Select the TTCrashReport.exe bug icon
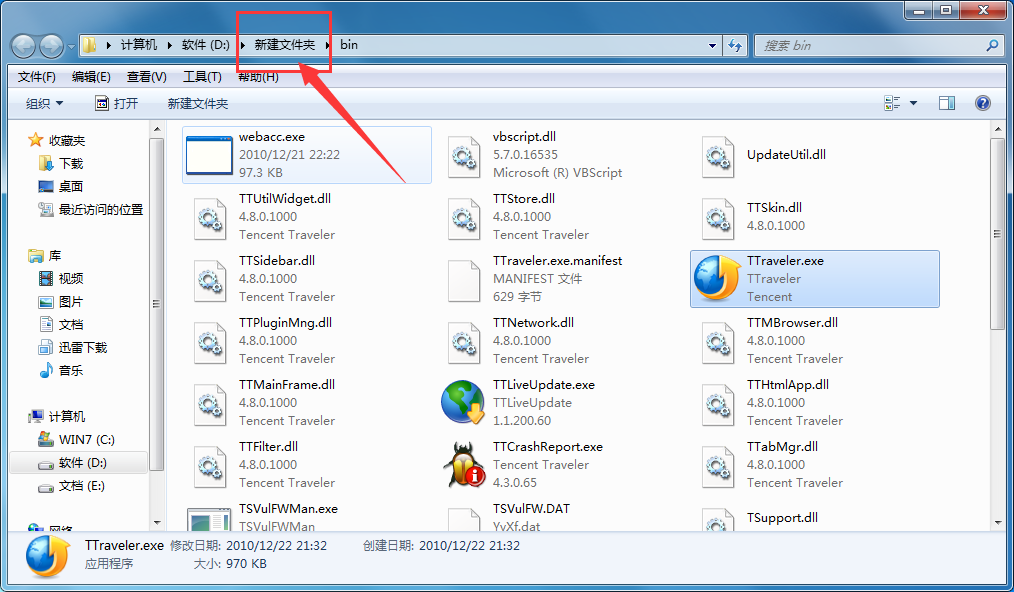This screenshot has height=592, width=1014. pyautogui.click(x=463, y=465)
